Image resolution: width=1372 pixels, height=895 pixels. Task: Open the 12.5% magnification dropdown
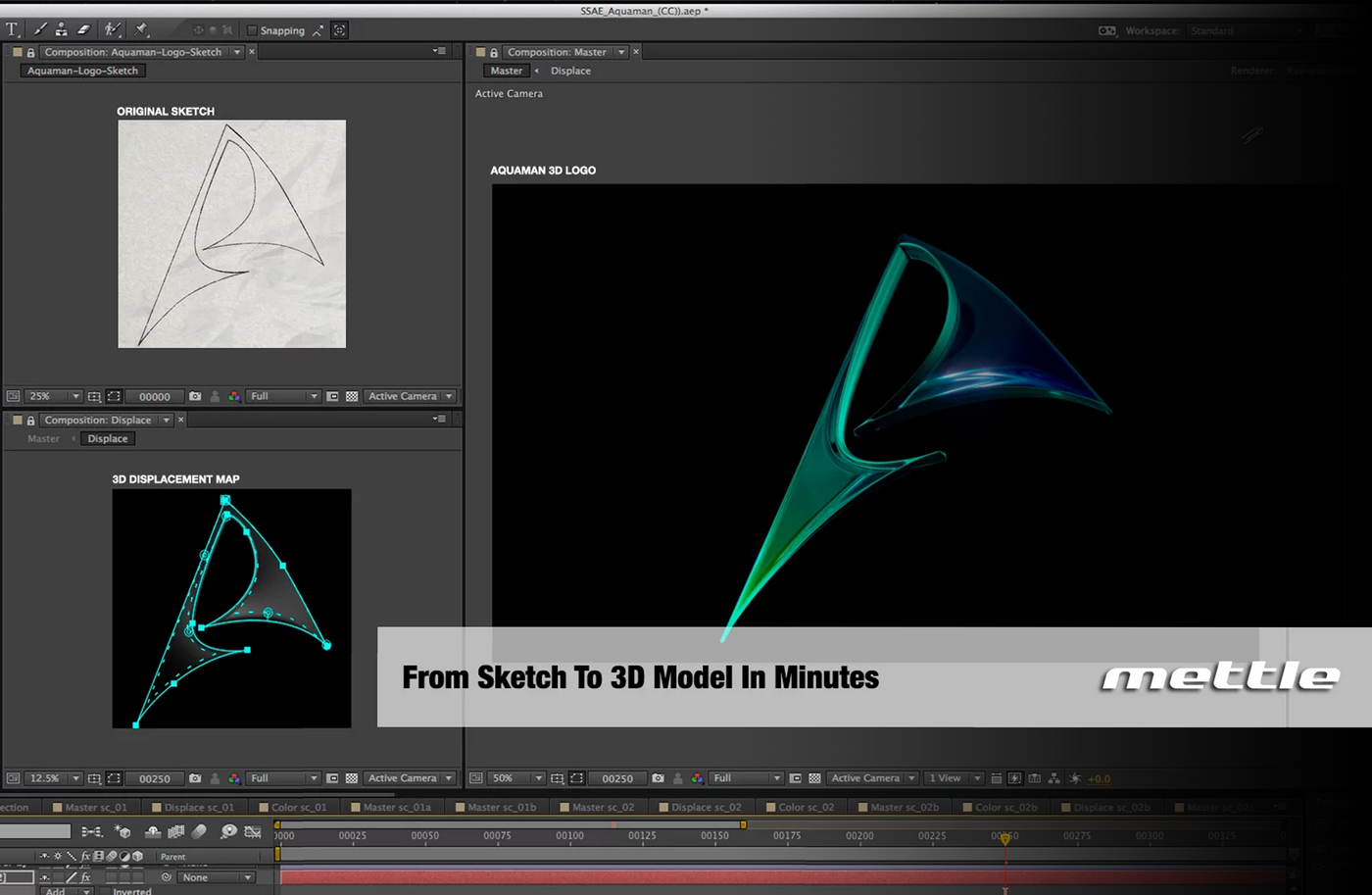coord(54,778)
